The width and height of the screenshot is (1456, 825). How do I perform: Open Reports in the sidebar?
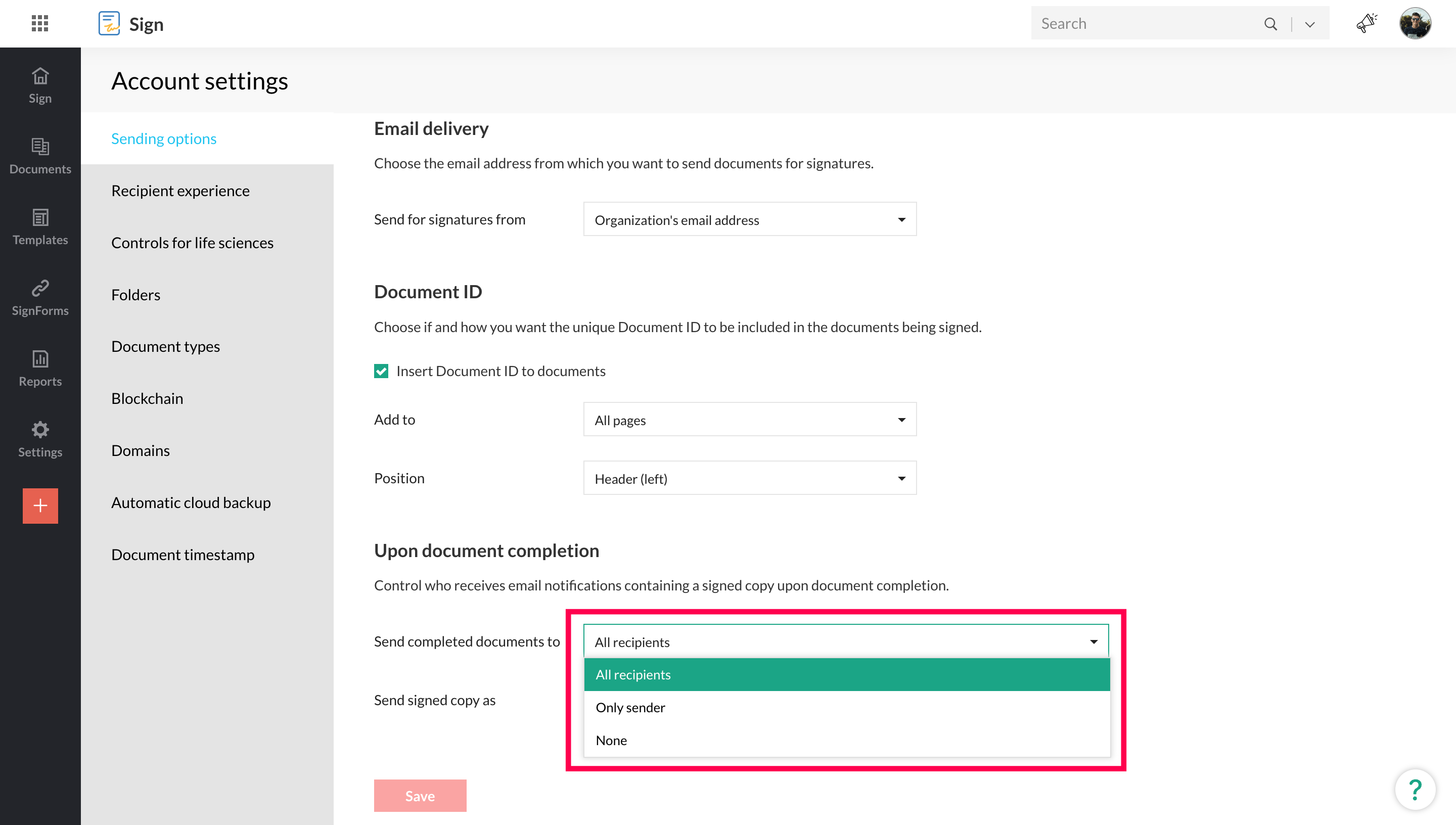click(39, 369)
